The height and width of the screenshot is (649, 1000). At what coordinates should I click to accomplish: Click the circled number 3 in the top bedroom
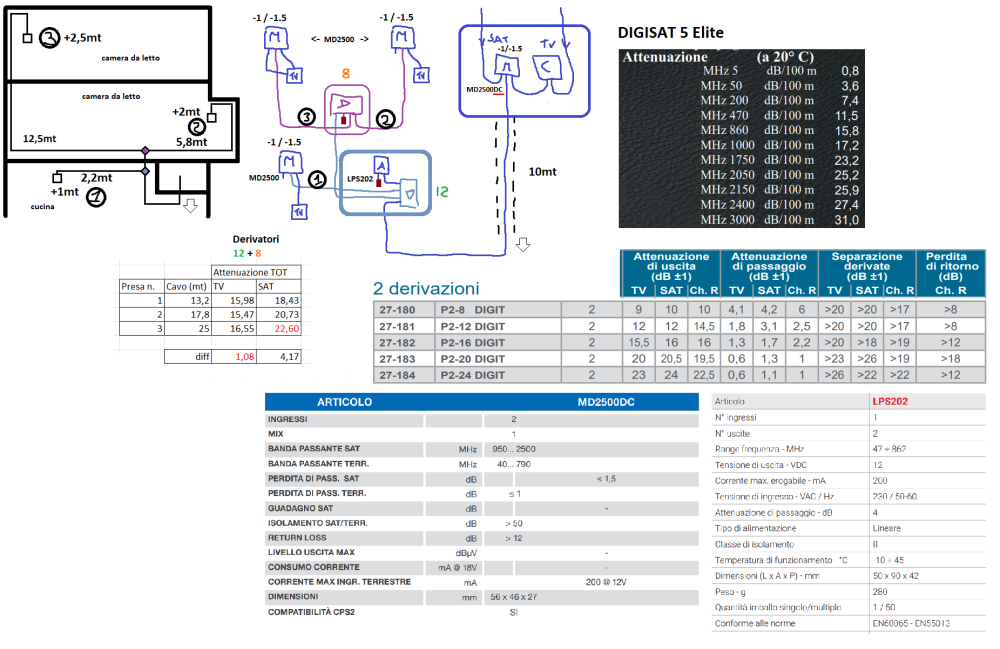pyautogui.click(x=49, y=38)
